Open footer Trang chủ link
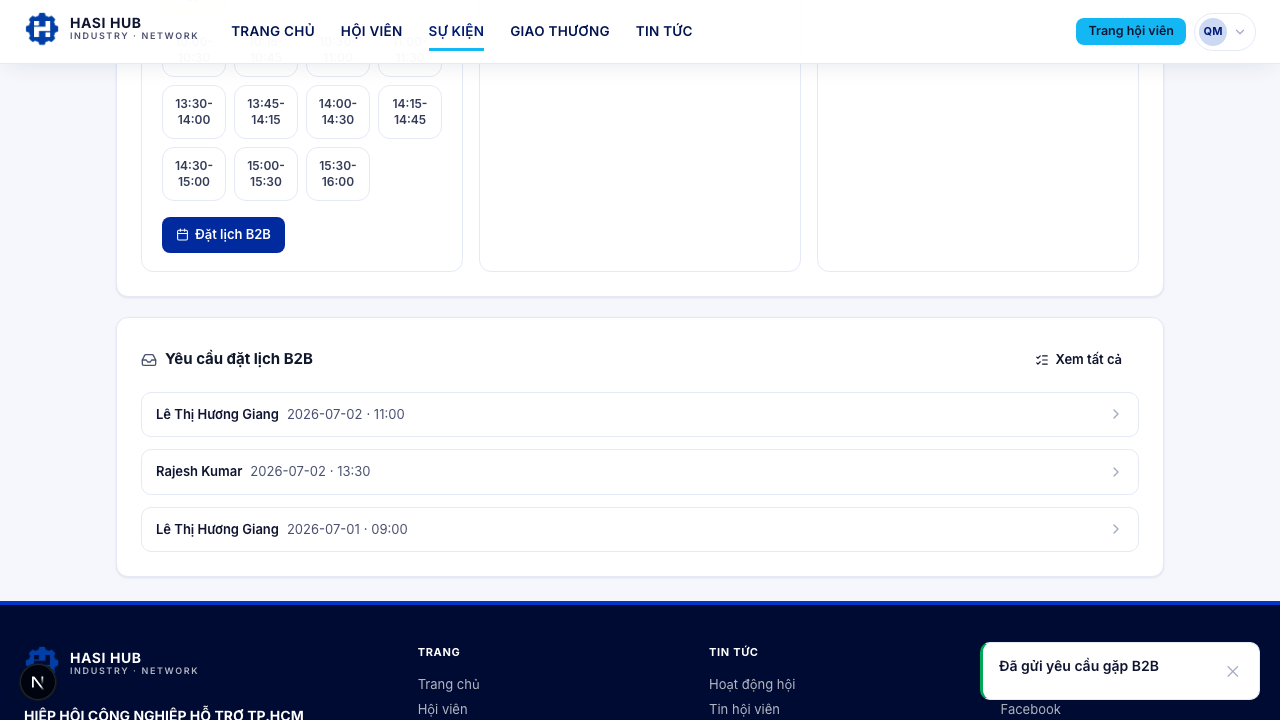 (449, 685)
